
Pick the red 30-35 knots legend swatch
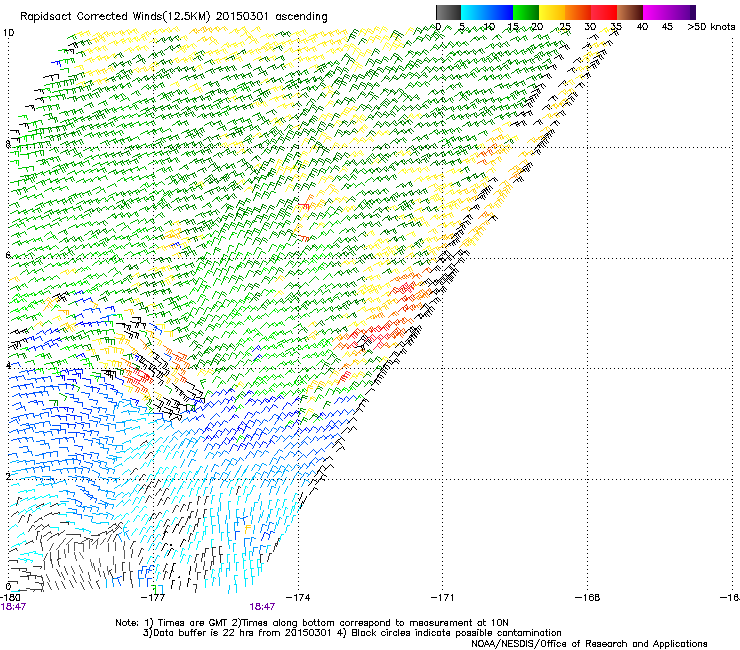coord(604,12)
